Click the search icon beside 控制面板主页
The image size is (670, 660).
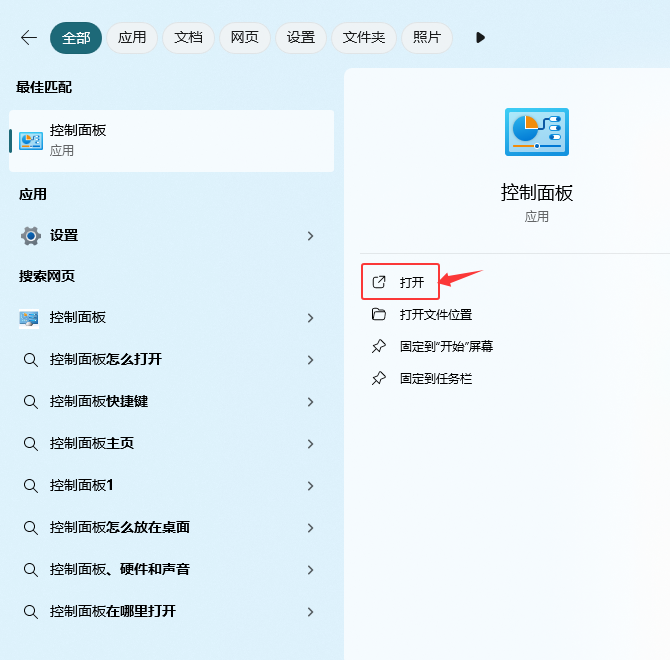click(x=30, y=444)
